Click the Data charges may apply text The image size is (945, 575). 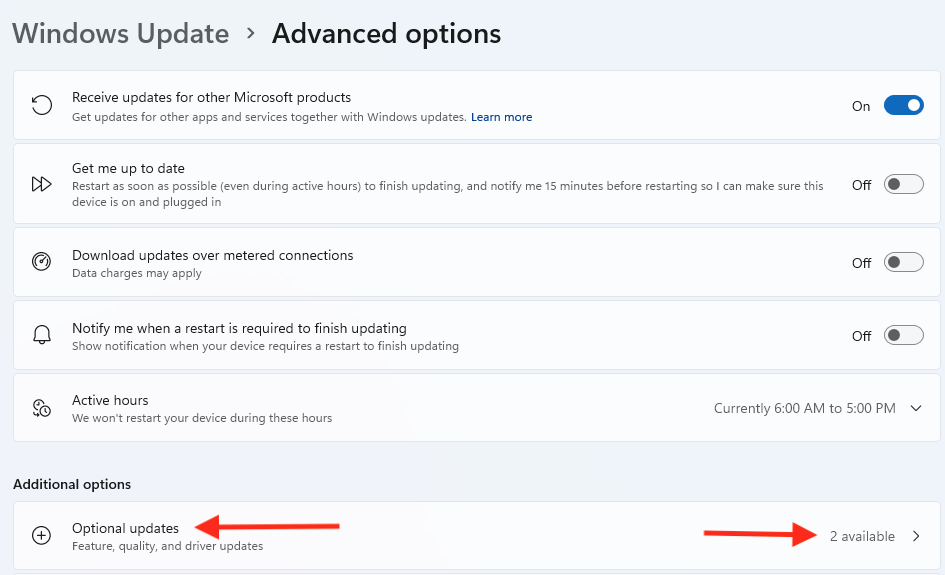click(x=137, y=273)
